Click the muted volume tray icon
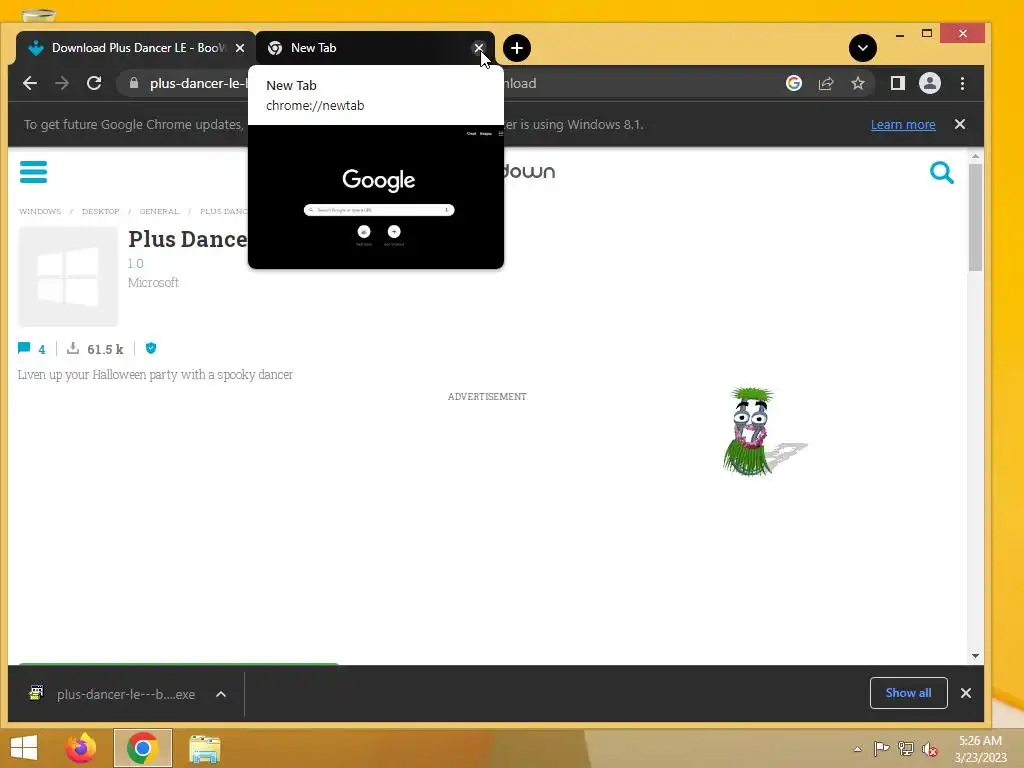The height and width of the screenshot is (768, 1024). coord(930,749)
